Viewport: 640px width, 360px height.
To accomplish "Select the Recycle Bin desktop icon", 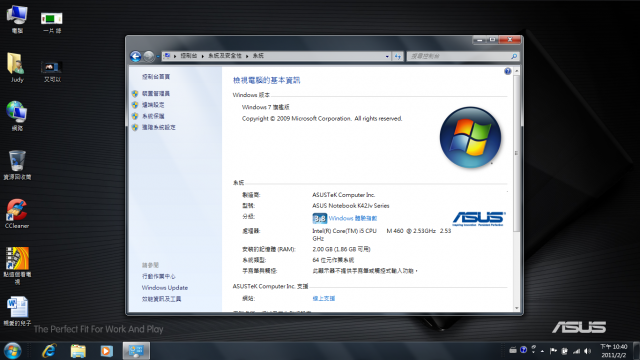I will (x=17, y=165).
